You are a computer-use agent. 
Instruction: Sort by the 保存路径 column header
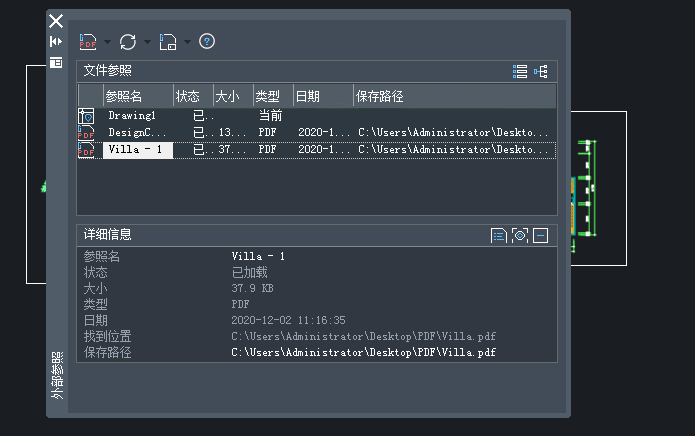(454, 96)
